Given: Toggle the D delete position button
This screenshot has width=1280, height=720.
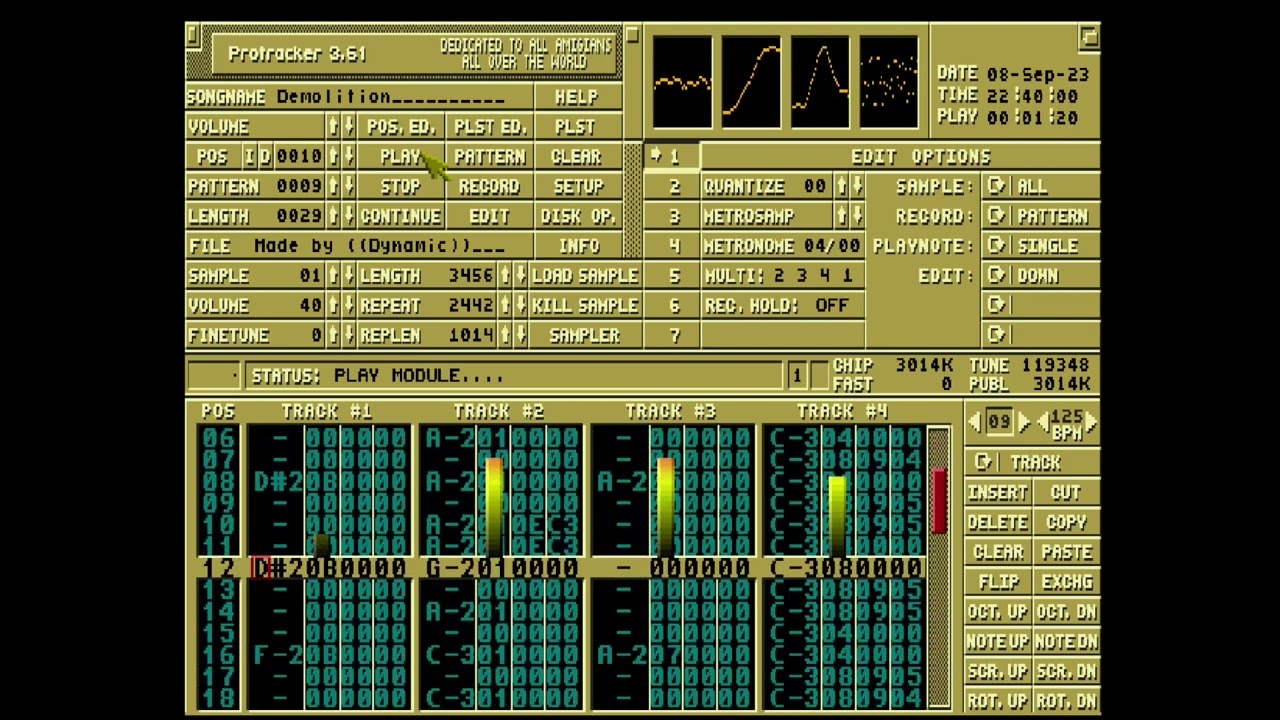Looking at the screenshot, I should tap(265, 156).
